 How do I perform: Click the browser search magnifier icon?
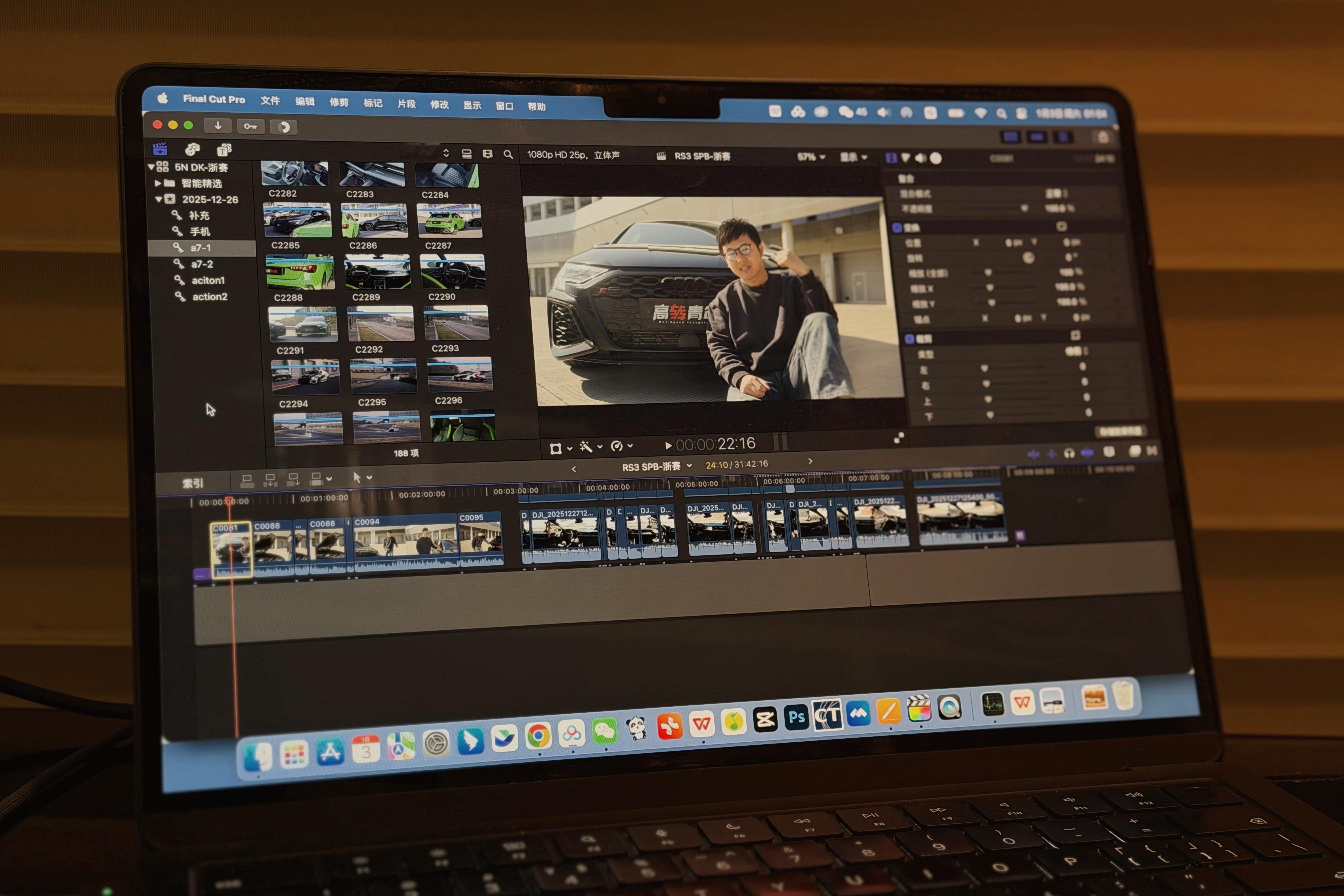[508, 154]
